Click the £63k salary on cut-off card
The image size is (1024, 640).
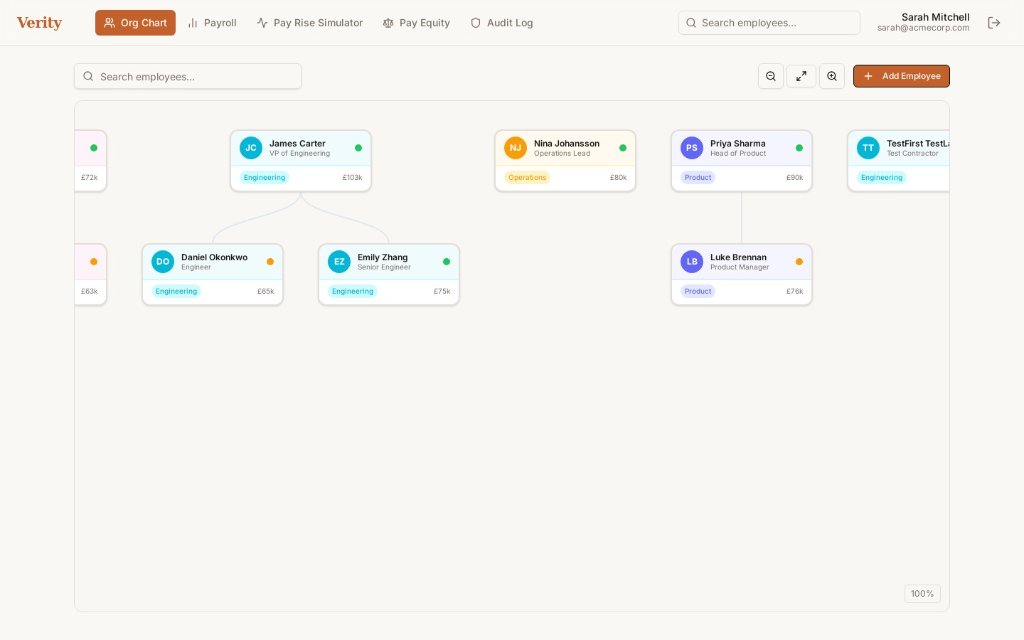point(89,291)
